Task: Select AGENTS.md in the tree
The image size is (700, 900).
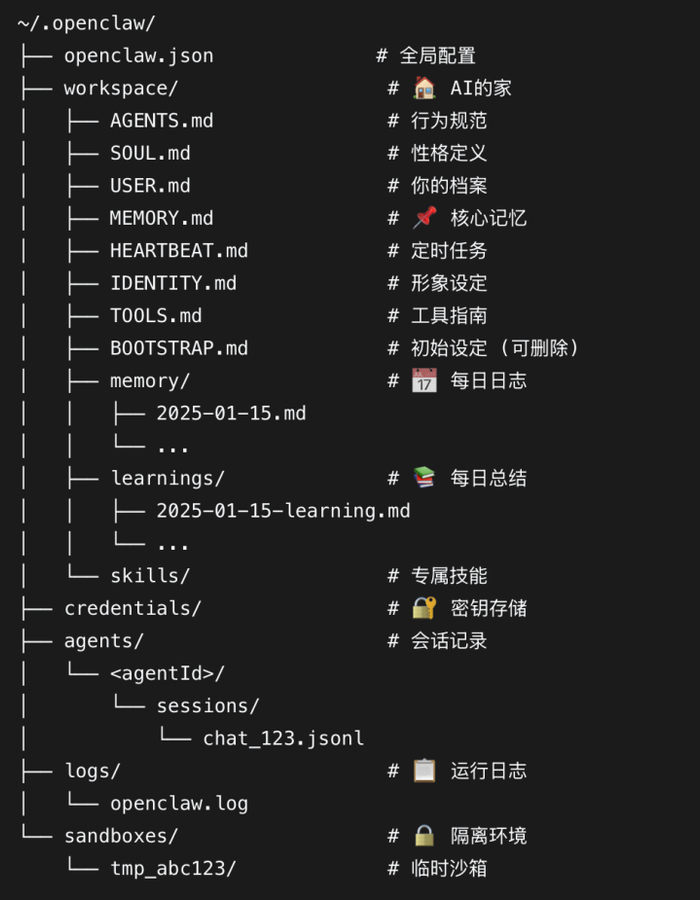Action: point(161,121)
